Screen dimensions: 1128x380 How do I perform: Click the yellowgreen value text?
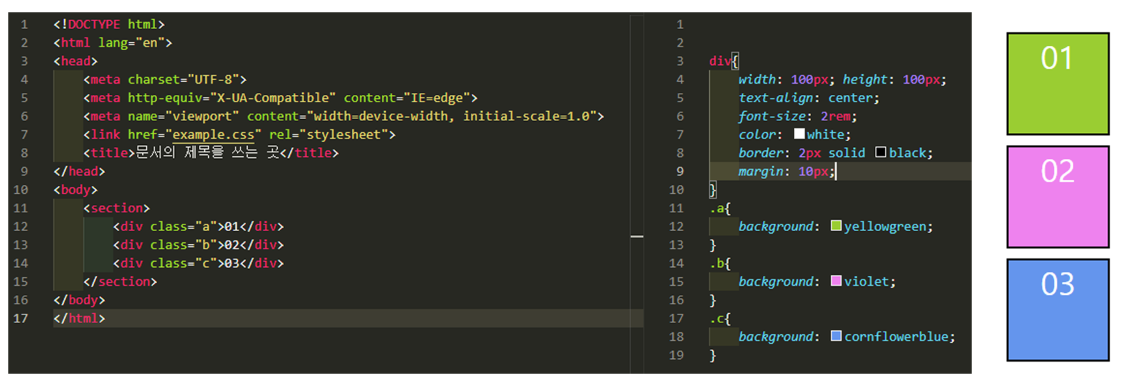(x=885, y=226)
